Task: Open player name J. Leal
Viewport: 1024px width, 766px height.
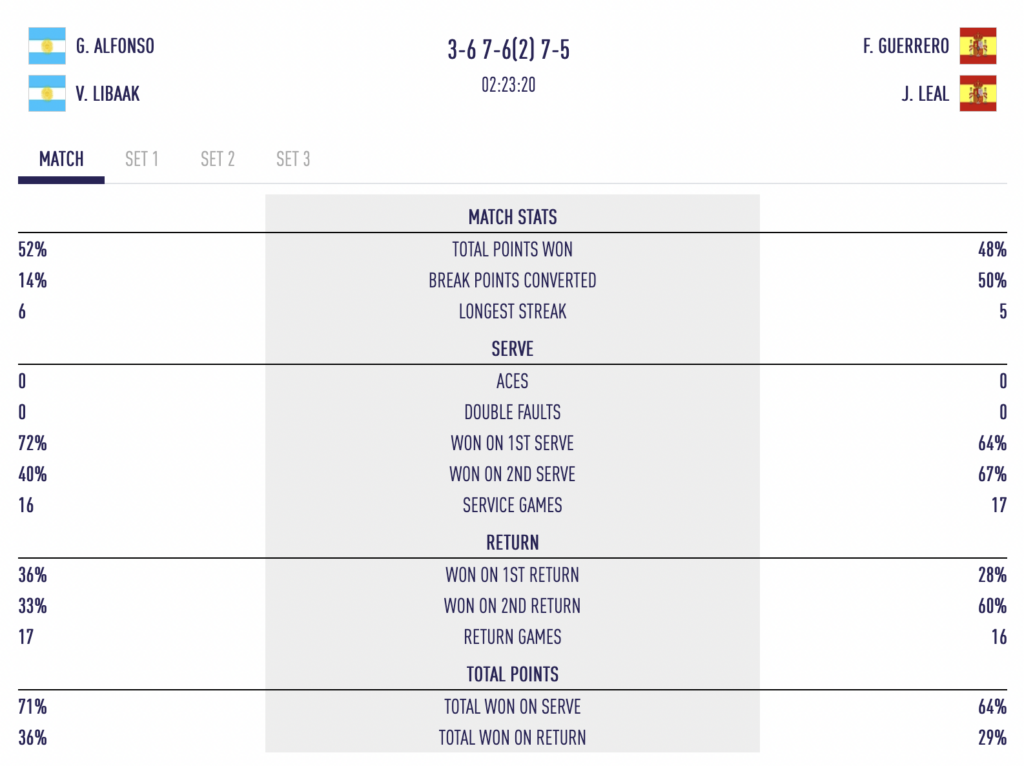Action: pos(925,94)
